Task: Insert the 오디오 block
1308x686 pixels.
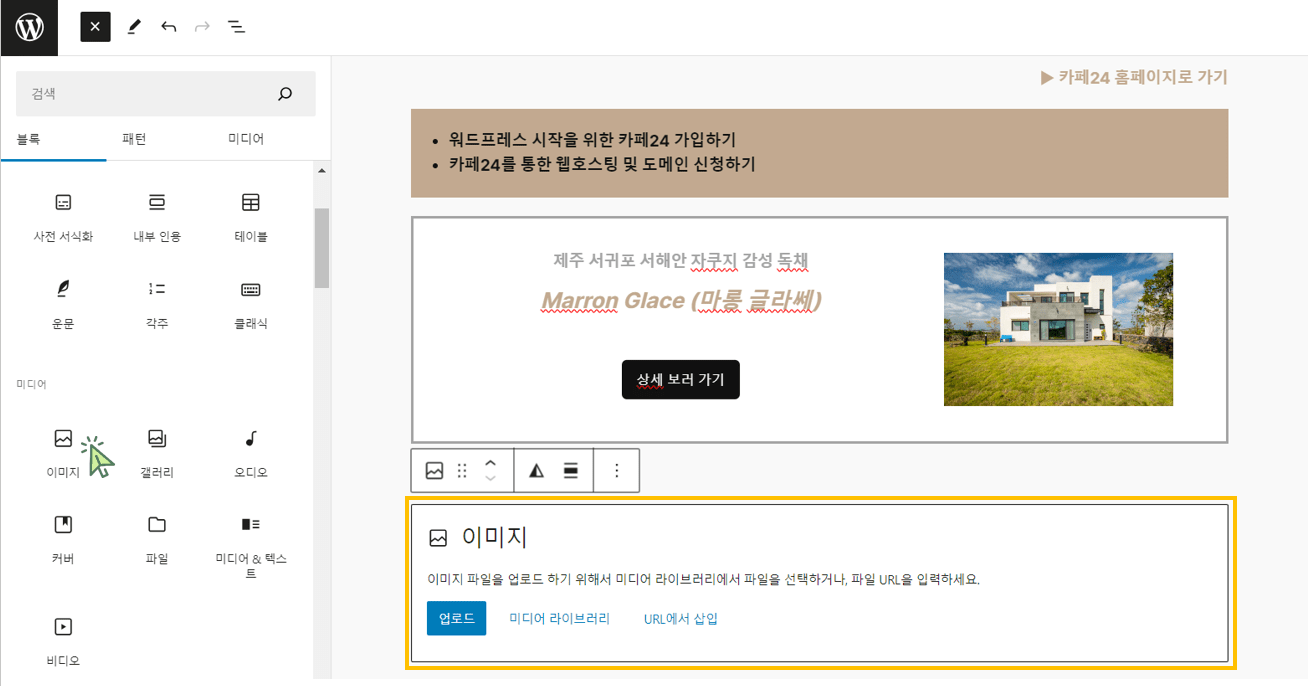Action: pyautogui.click(x=250, y=453)
